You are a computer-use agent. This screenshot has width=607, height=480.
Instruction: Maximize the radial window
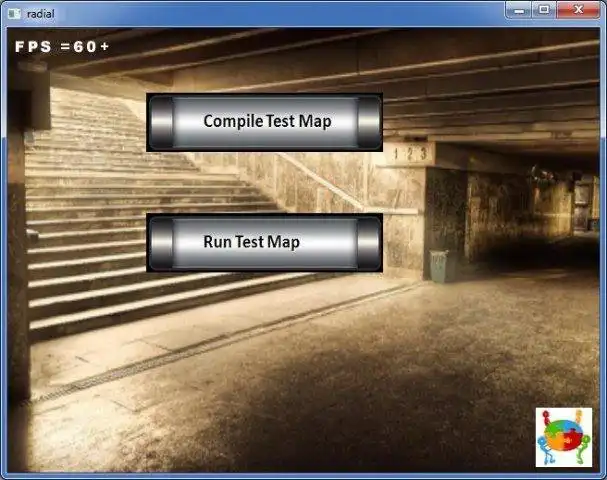[x=544, y=10]
